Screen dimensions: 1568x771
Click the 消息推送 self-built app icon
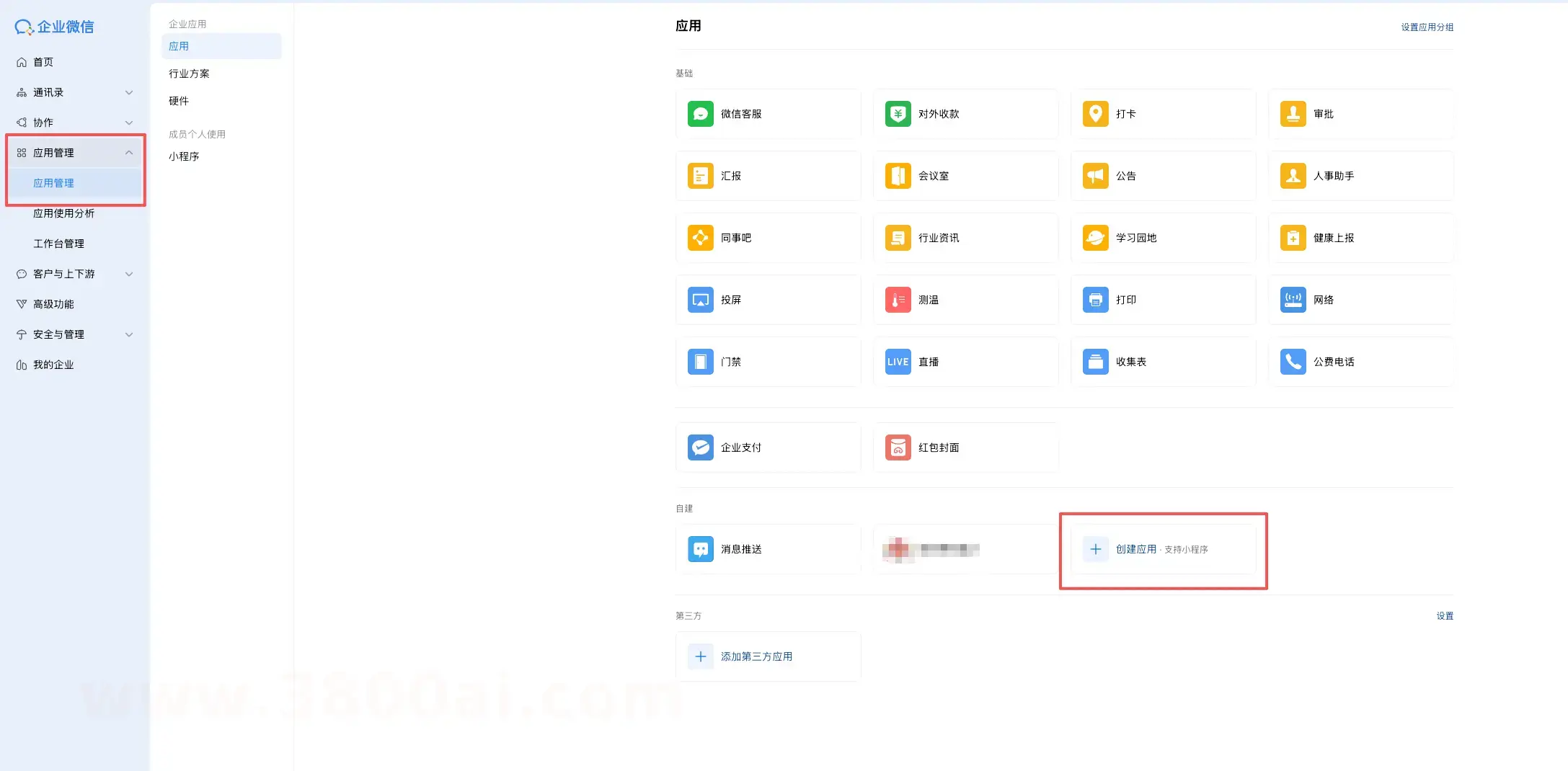(700, 549)
